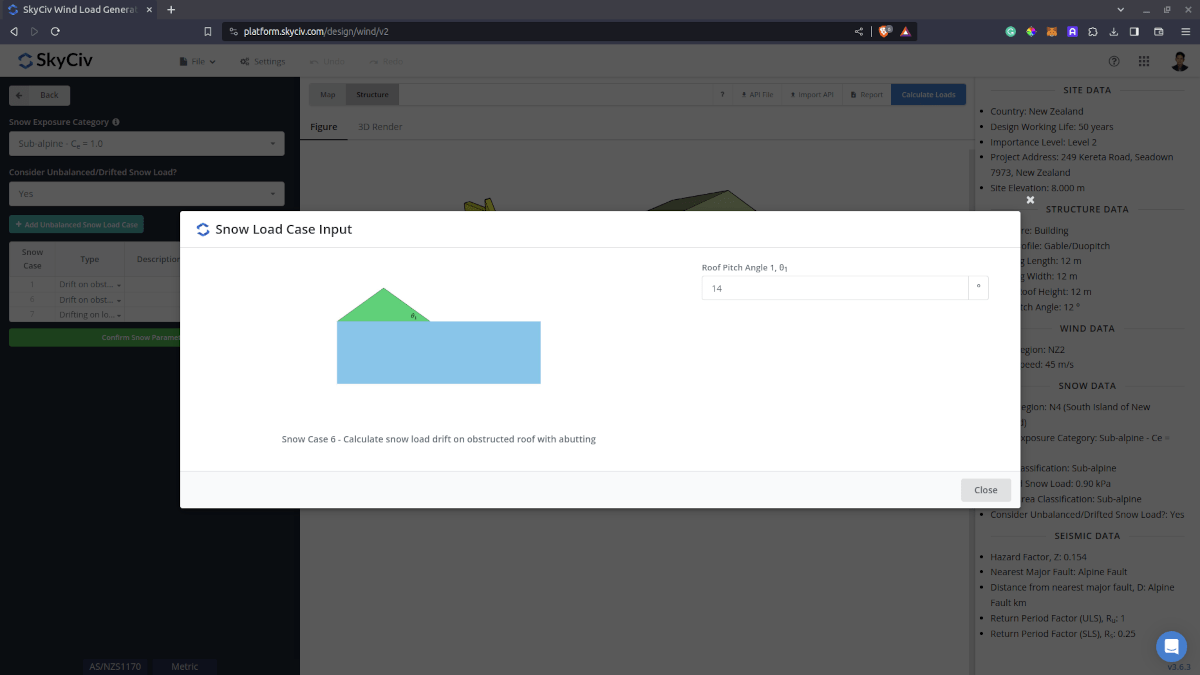Click the 'Snow Case 6' description text

pyautogui.click(x=439, y=439)
